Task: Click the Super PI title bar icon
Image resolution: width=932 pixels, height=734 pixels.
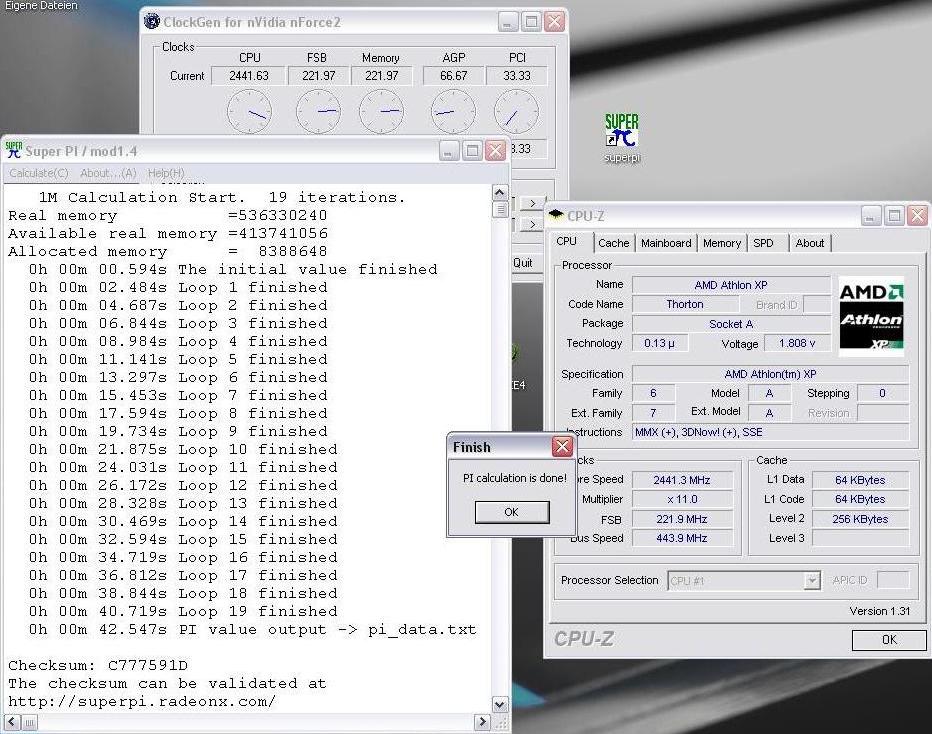Action: point(14,150)
